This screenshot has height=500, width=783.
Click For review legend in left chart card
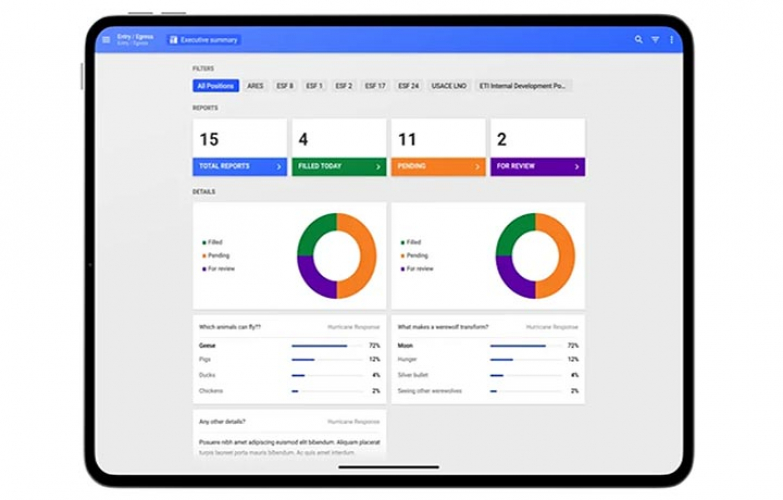(218, 269)
